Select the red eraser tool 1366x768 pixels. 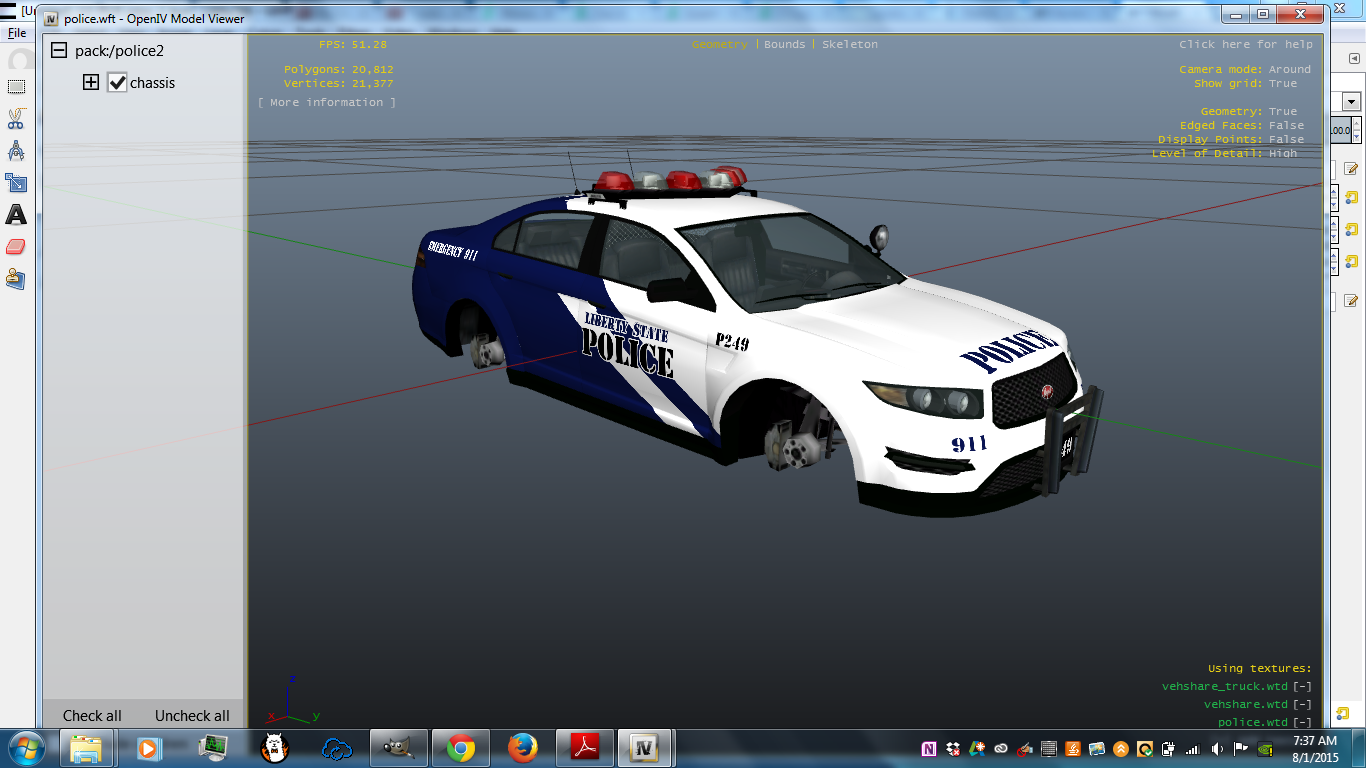click(x=16, y=246)
